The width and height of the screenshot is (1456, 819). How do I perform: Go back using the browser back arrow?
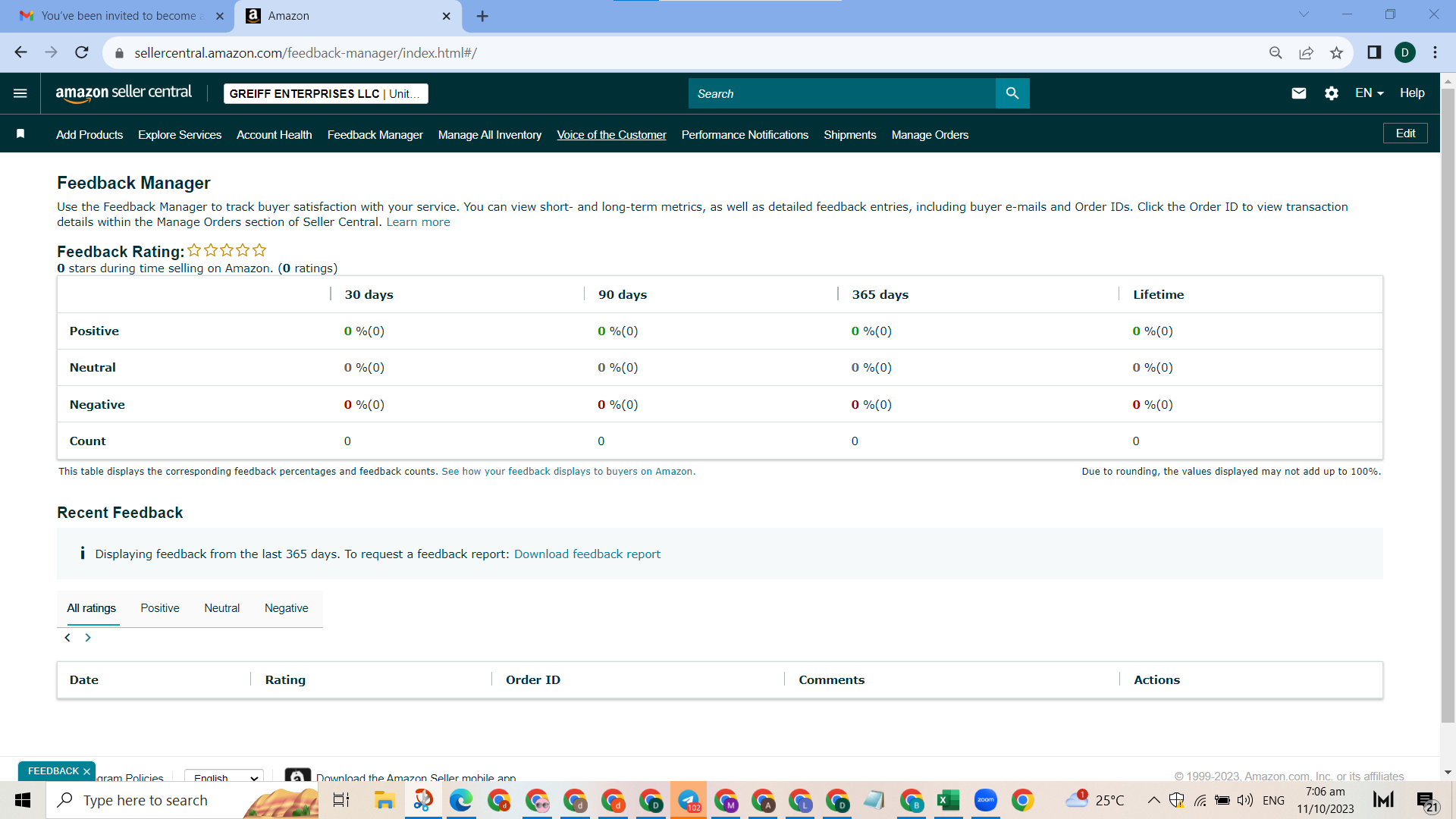click(20, 52)
